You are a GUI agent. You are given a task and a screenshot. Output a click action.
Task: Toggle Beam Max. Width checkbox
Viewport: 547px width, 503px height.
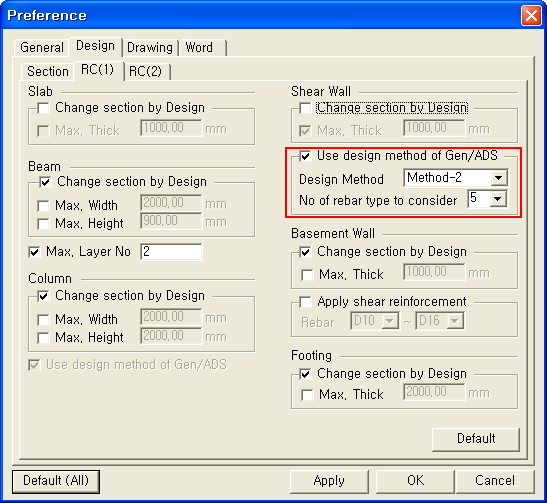click(43, 205)
